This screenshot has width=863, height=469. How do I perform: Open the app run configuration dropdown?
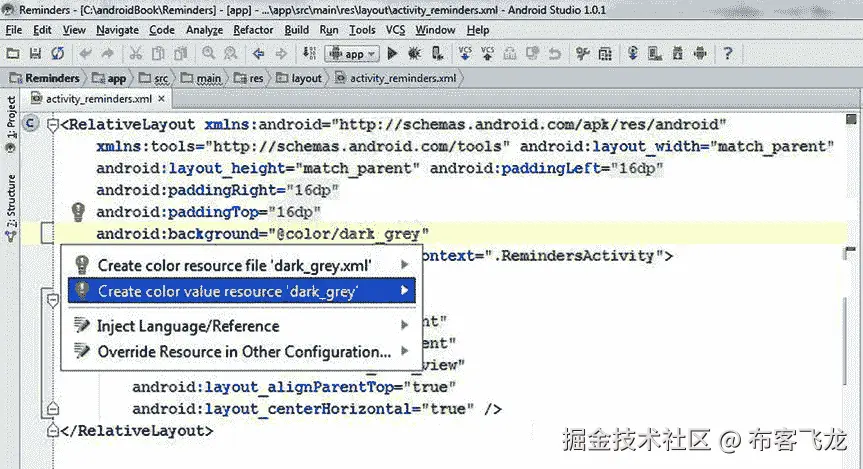(352, 53)
